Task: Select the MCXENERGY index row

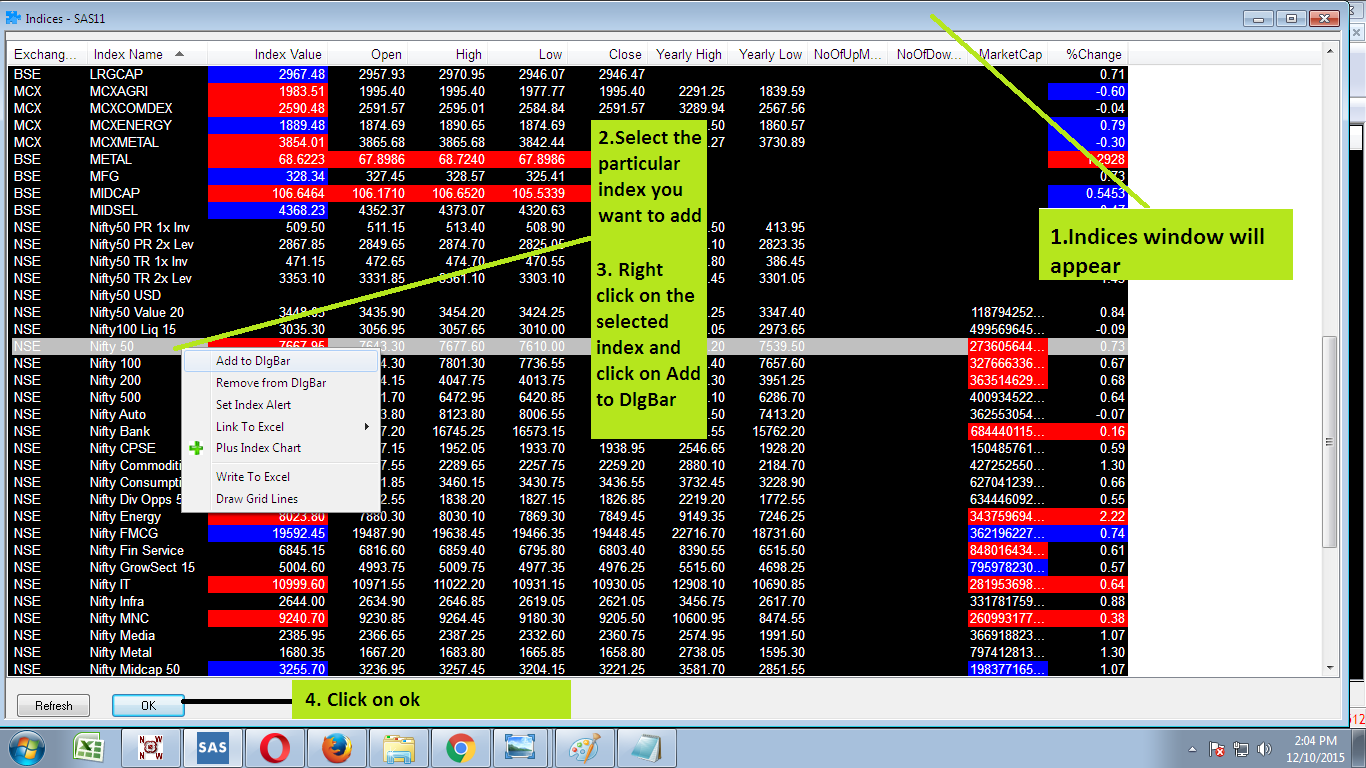Action: tap(568, 125)
